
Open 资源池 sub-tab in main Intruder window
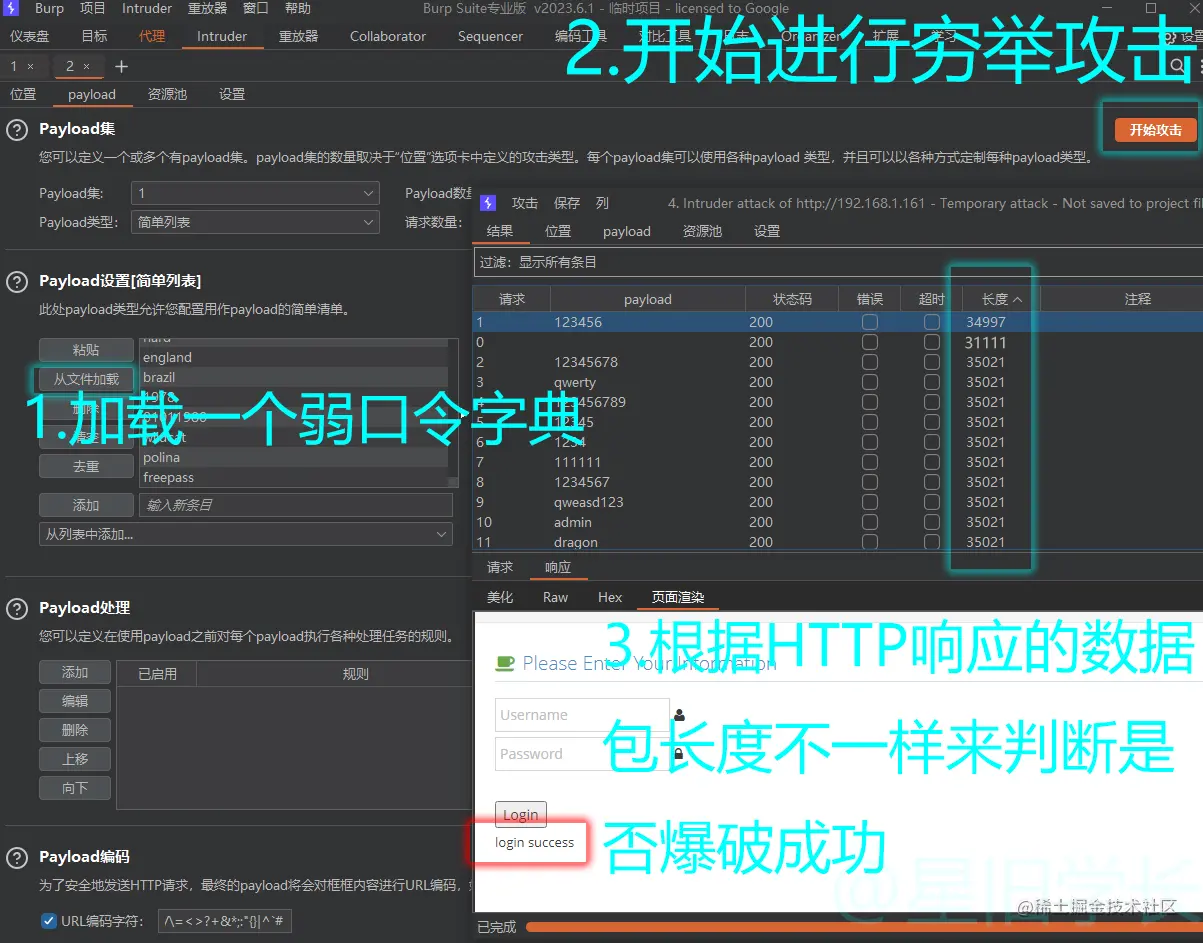point(167,94)
